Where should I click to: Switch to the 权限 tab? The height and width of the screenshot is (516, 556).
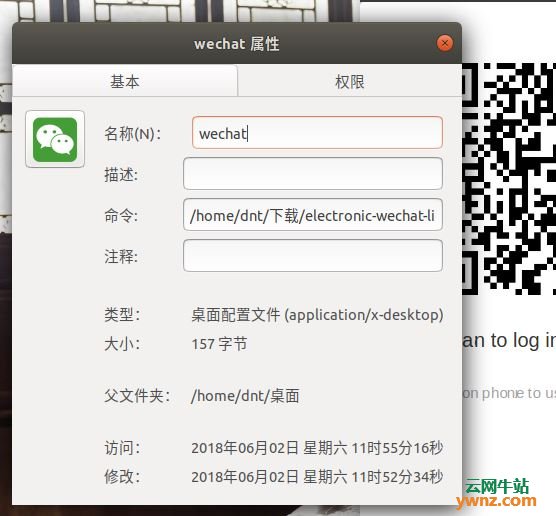click(x=350, y=81)
